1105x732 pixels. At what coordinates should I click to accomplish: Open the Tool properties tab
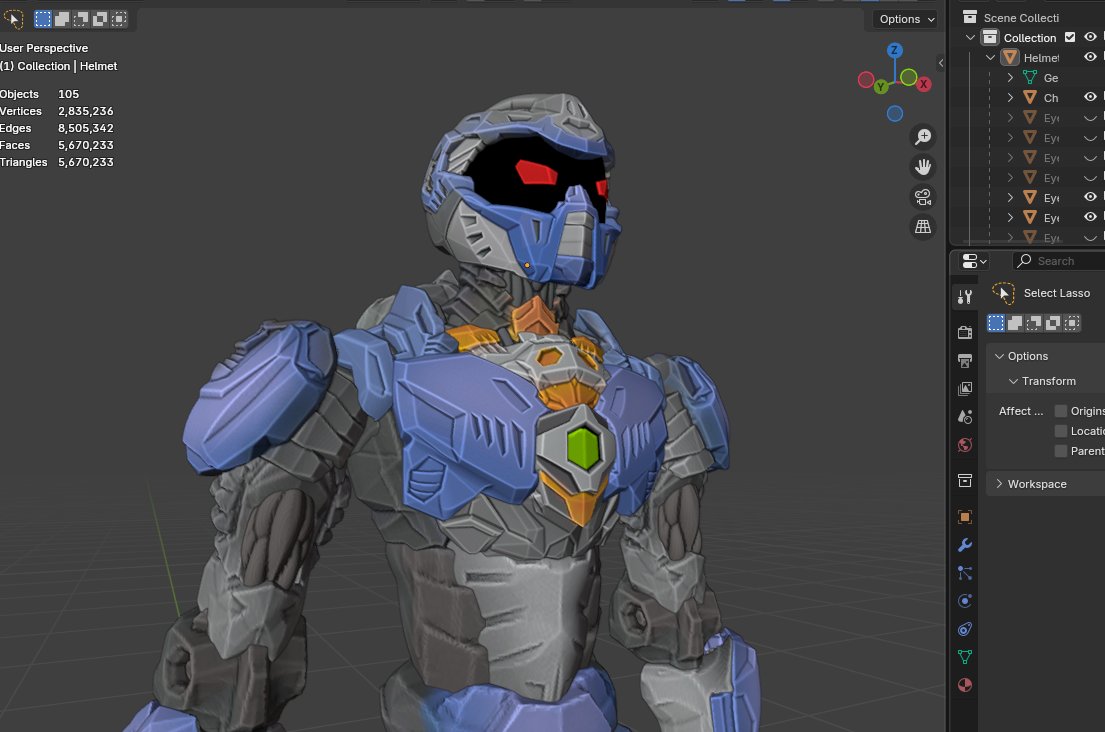pyautogui.click(x=965, y=297)
